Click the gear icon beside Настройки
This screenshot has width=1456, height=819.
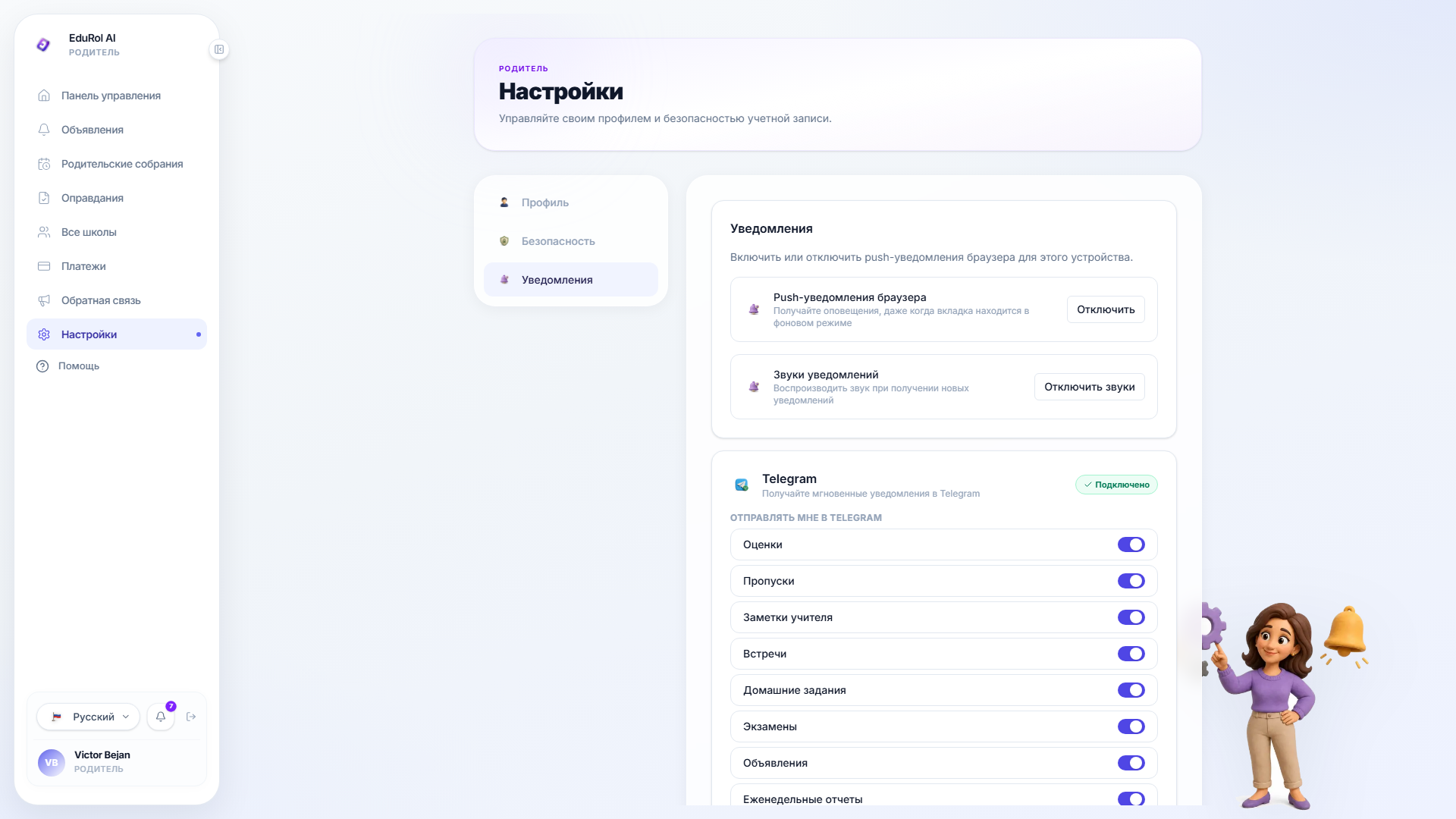click(x=44, y=334)
